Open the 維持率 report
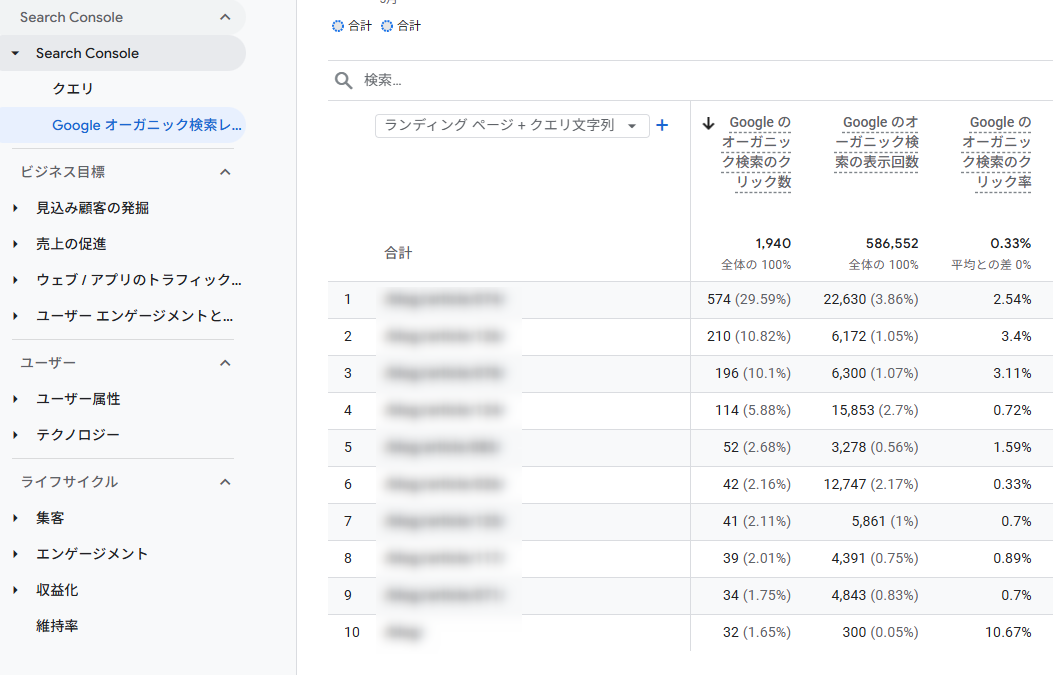Image resolution: width=1053 pixels, height=675 pixels. (x=57, y=626)
